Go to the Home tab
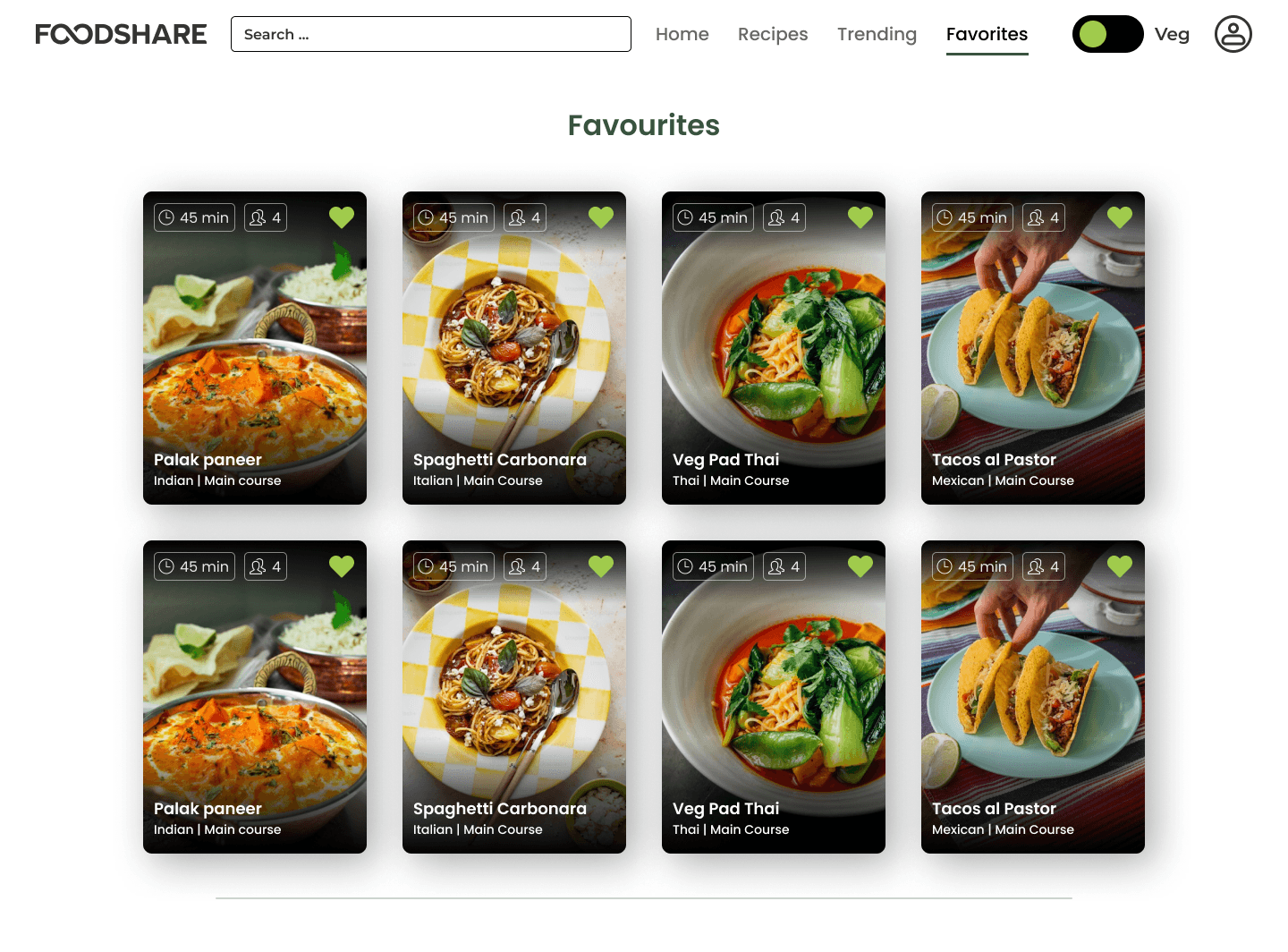This screenshot has height=952, width=1288. (x=682, y=34)
